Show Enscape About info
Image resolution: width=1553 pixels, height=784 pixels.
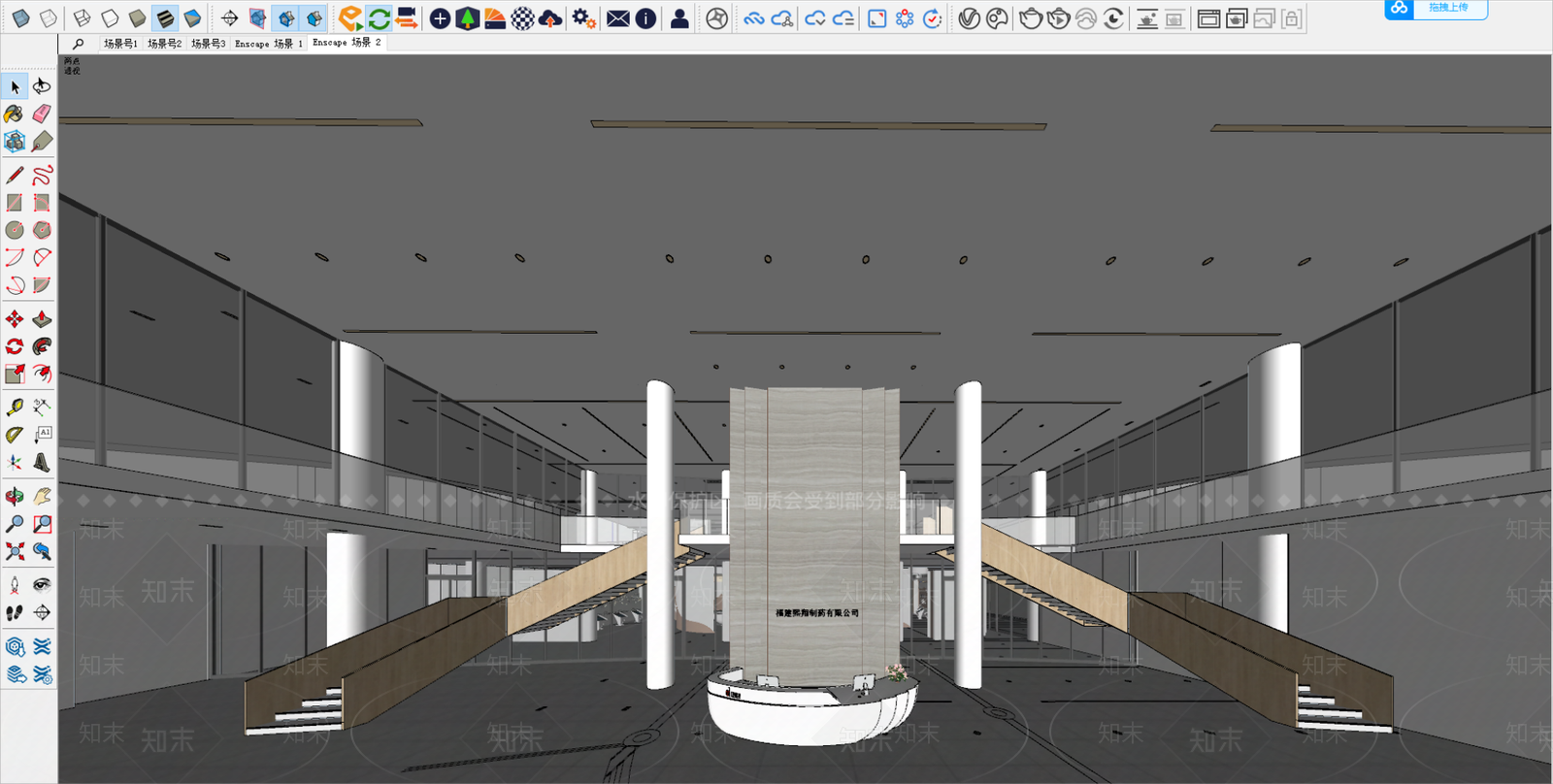pyautogui.click(x=645, y=17)
